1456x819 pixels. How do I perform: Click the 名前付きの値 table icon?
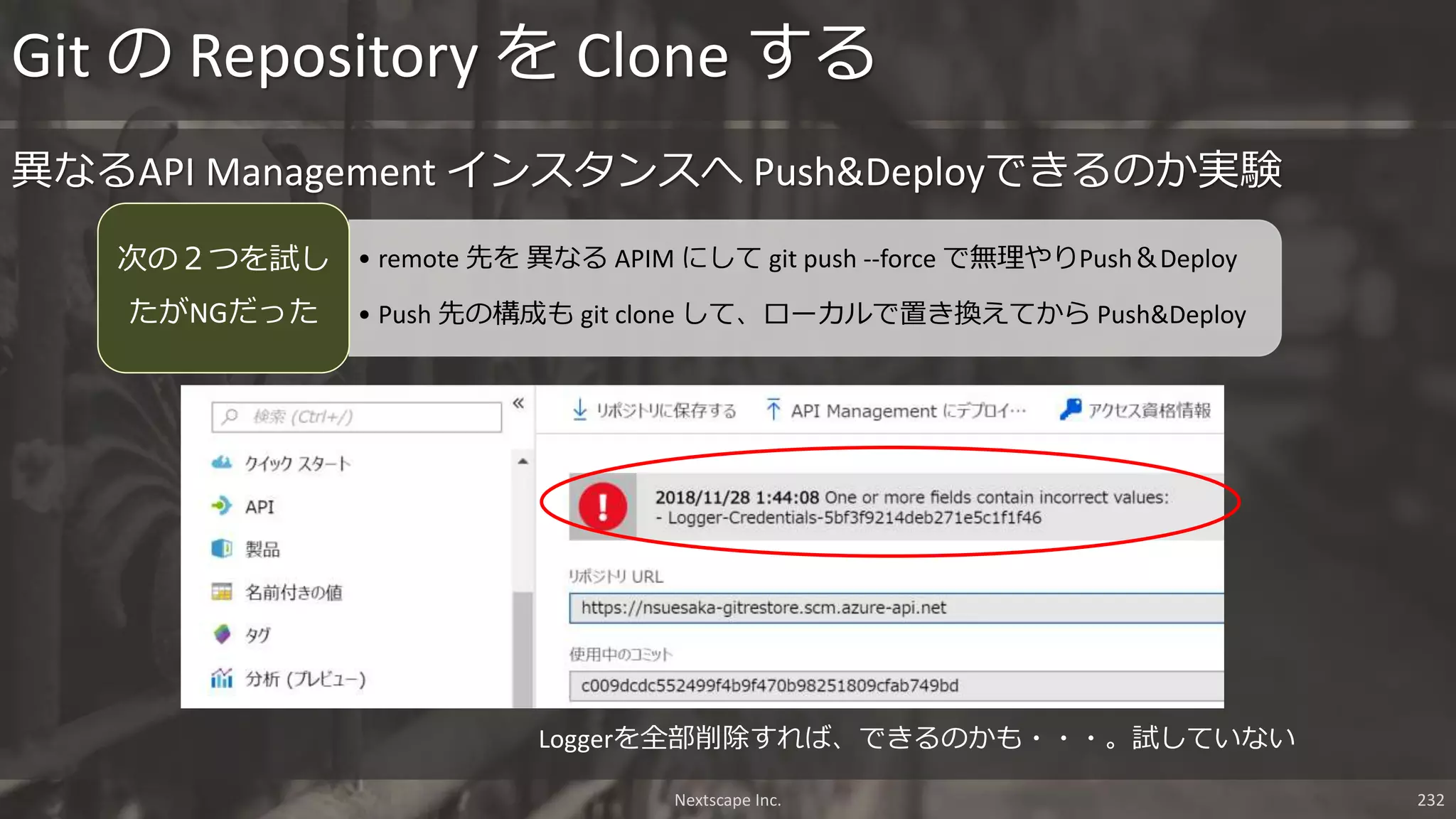(222, 591)
